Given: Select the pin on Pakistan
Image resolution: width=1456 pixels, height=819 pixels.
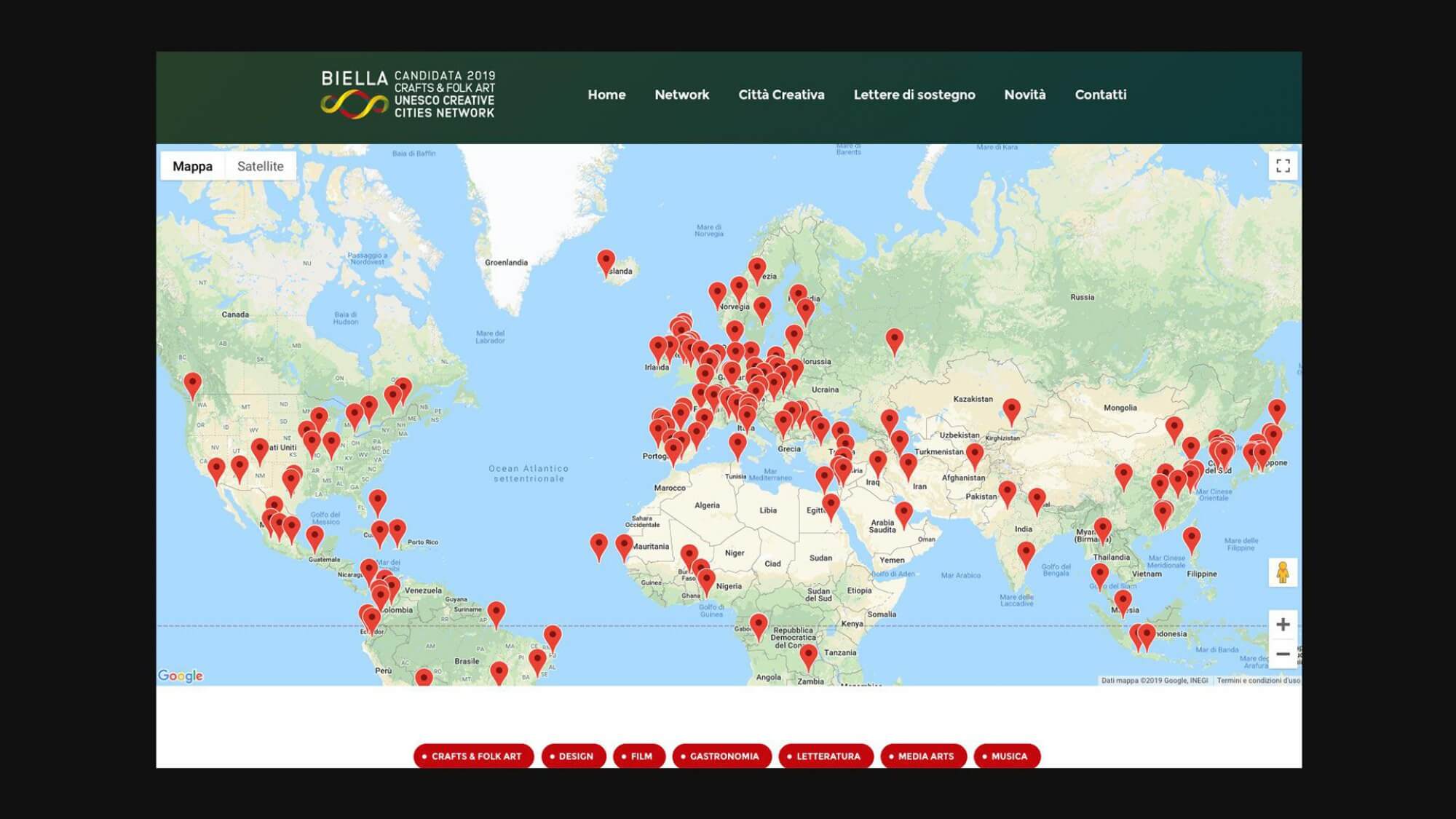Looking at the screenshot, I should pos(1007,494).
